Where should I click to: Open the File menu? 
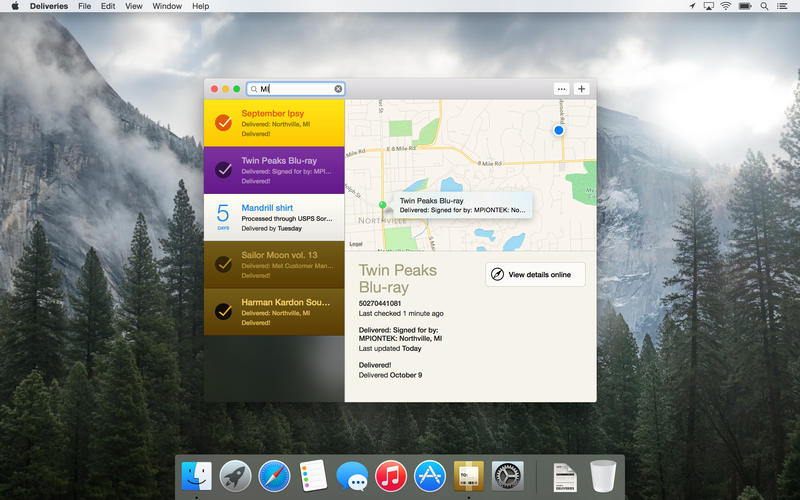[x=84, y=6]
